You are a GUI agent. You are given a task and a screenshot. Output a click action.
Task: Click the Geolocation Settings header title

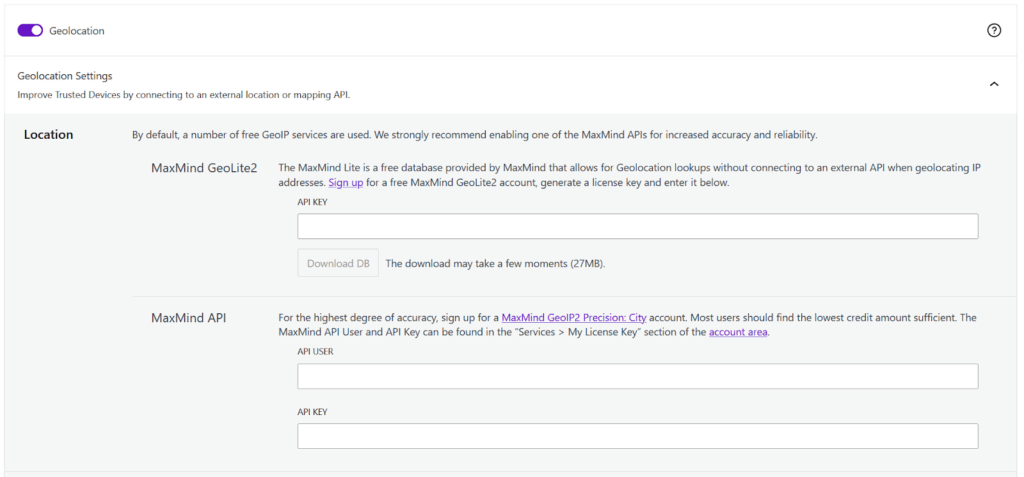(x=65, y=76)
